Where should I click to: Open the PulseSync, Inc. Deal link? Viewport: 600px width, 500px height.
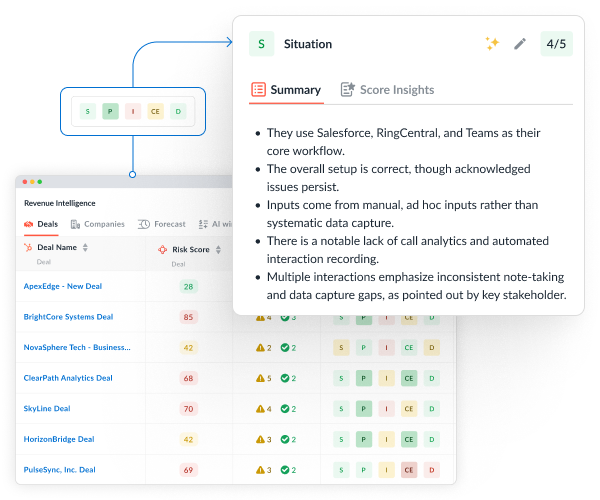[x=60, y=470]
